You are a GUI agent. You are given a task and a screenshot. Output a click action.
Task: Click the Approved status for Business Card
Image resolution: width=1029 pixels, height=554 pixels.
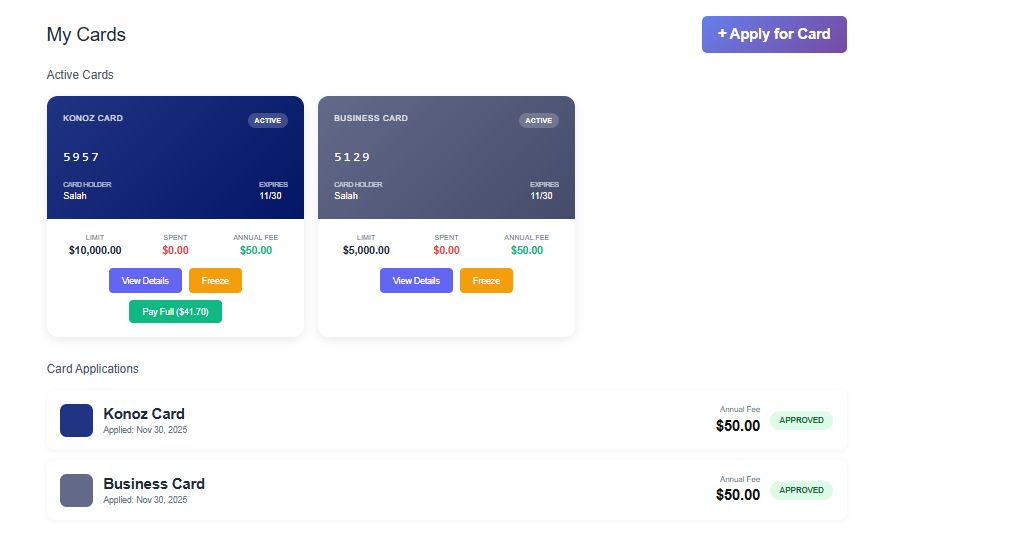click(x=801, y=490)
